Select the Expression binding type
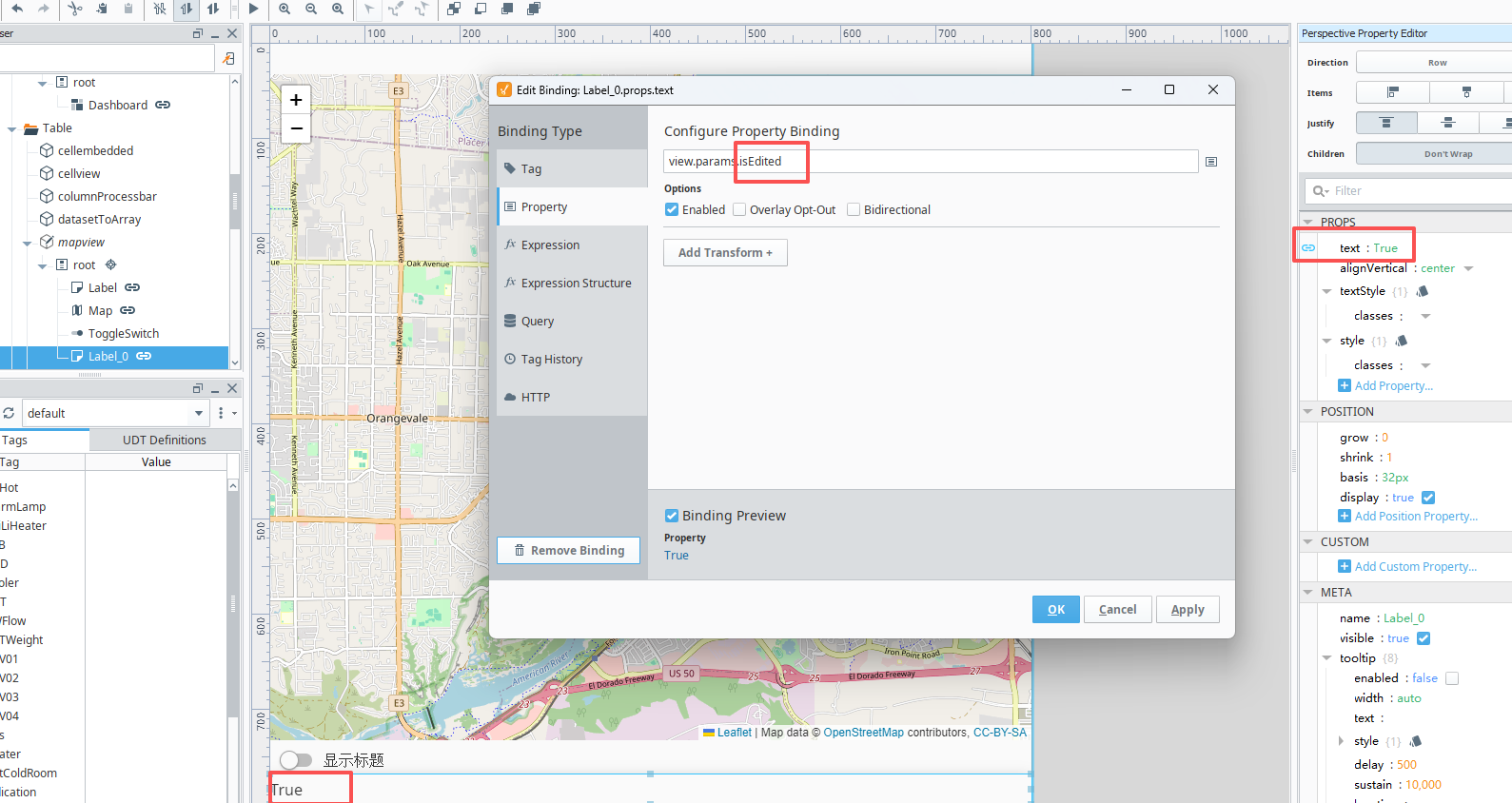 (572, 245)
